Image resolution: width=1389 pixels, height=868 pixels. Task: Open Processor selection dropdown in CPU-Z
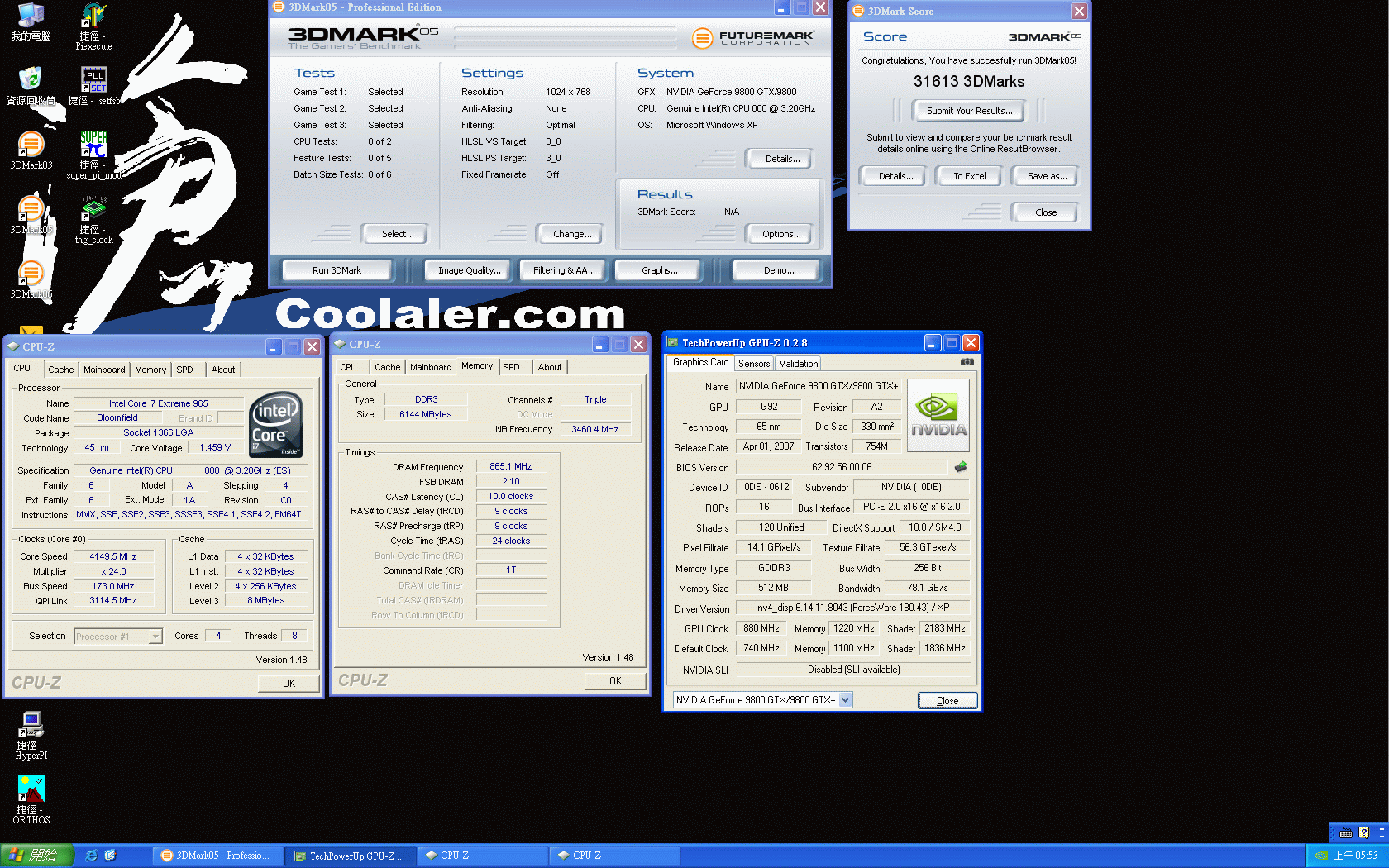point(155,637)
